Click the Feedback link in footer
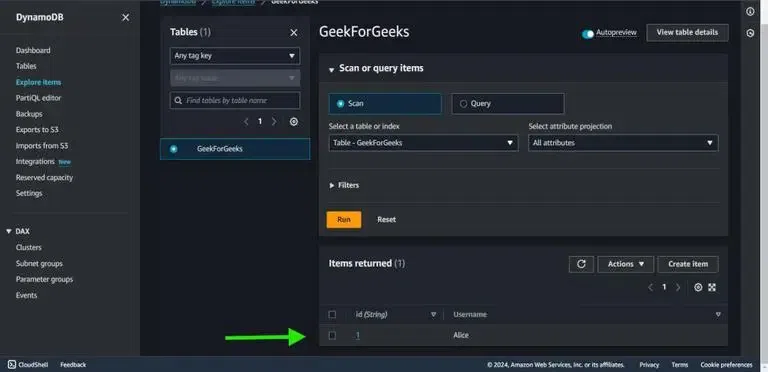 [73, 365]
